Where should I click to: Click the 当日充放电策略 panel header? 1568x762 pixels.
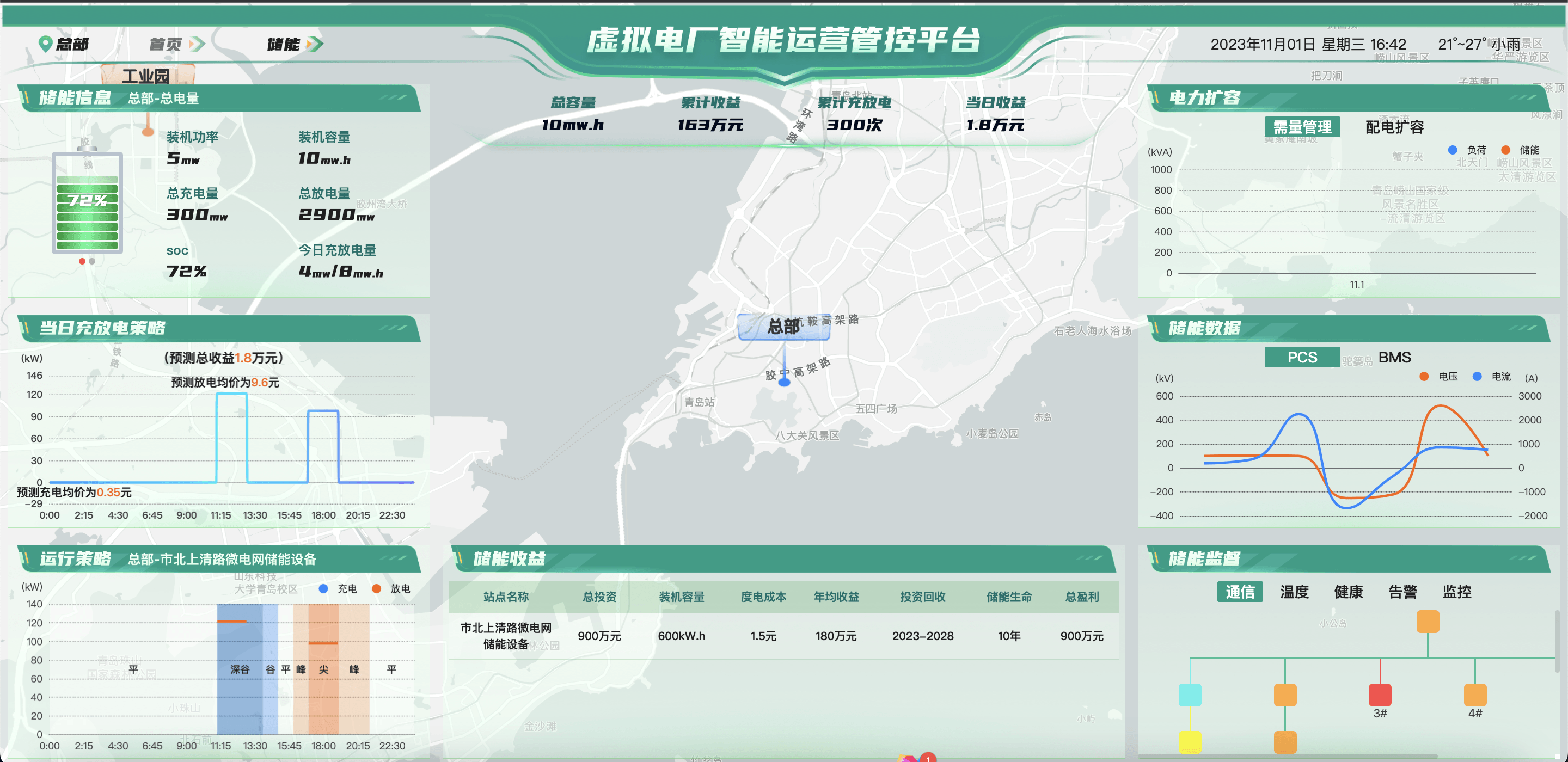tap(219, 328)
